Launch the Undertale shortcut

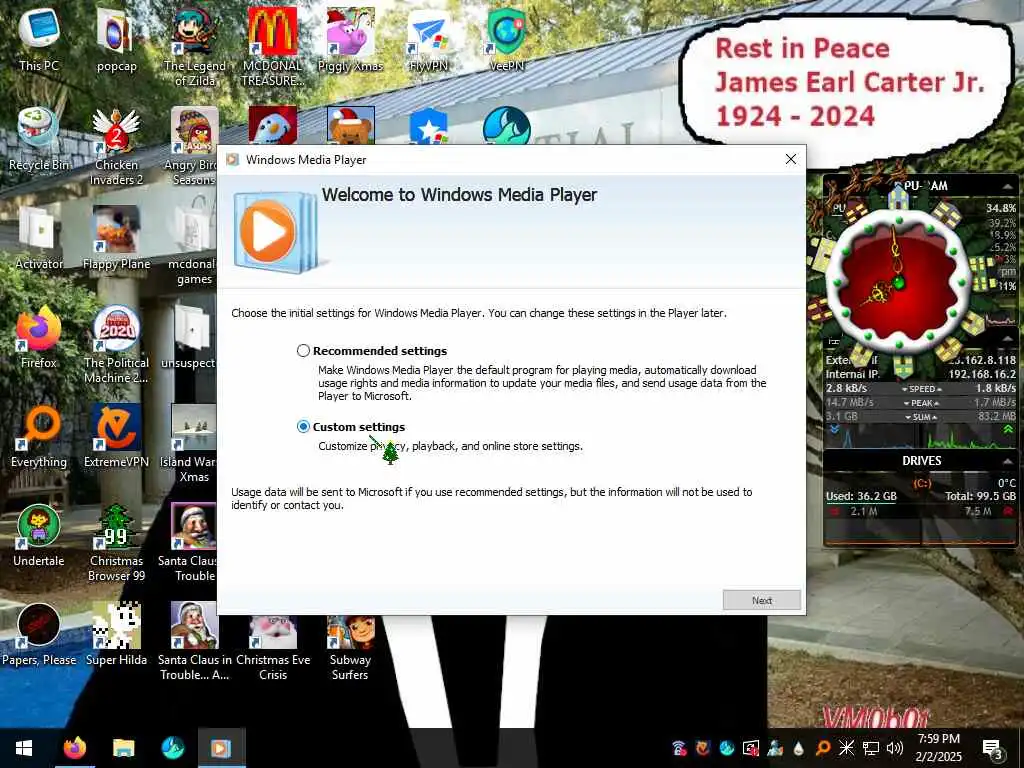(39, 536)
